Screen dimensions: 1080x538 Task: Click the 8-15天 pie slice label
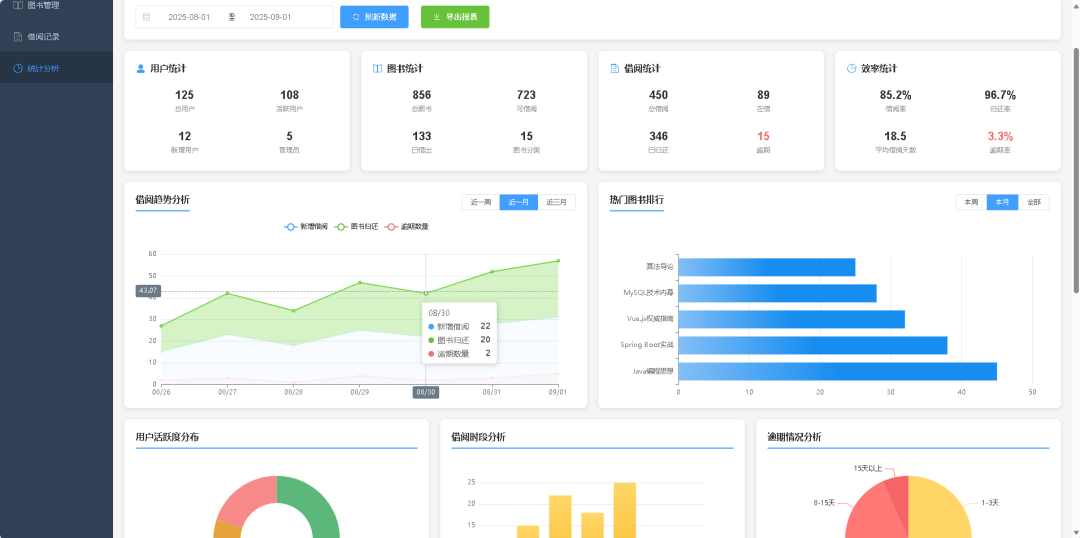(x=824, y=503)
